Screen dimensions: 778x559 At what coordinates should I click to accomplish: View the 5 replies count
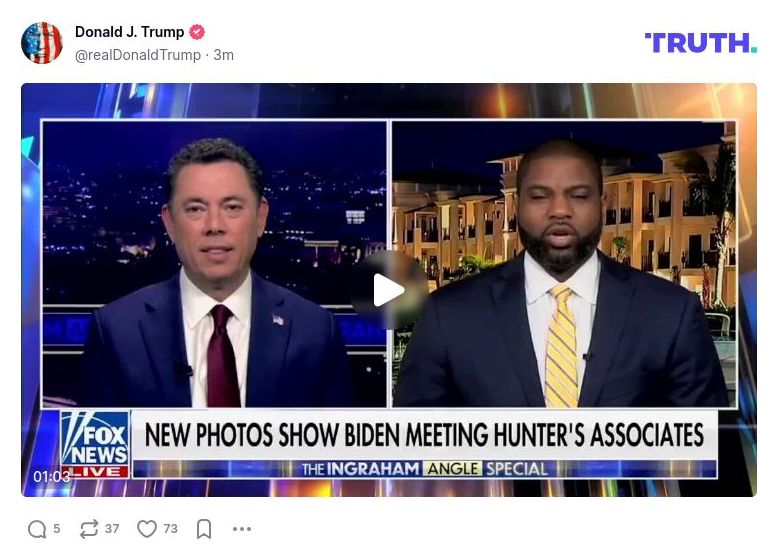click(x=57, y=529)
